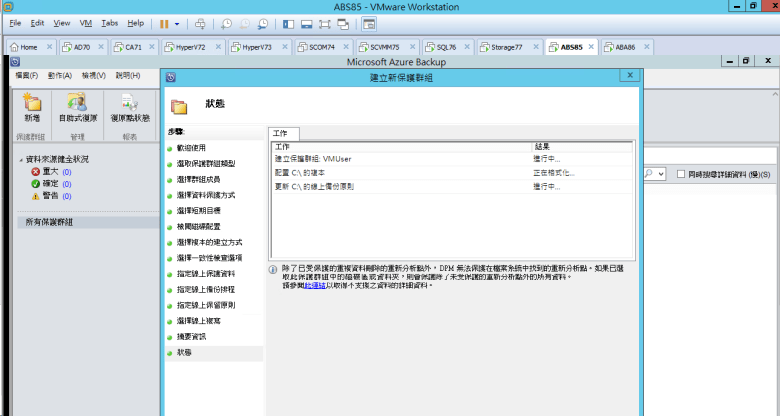Viewport: 780px width, 416px height.
Task: Toggle the 同時搜尋詳細資料 checkbox
Action: 681,174
